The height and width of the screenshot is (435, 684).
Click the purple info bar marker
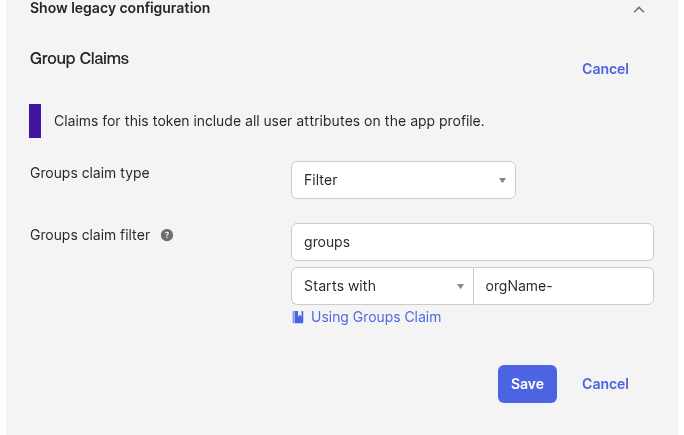[x=35, y=121]
